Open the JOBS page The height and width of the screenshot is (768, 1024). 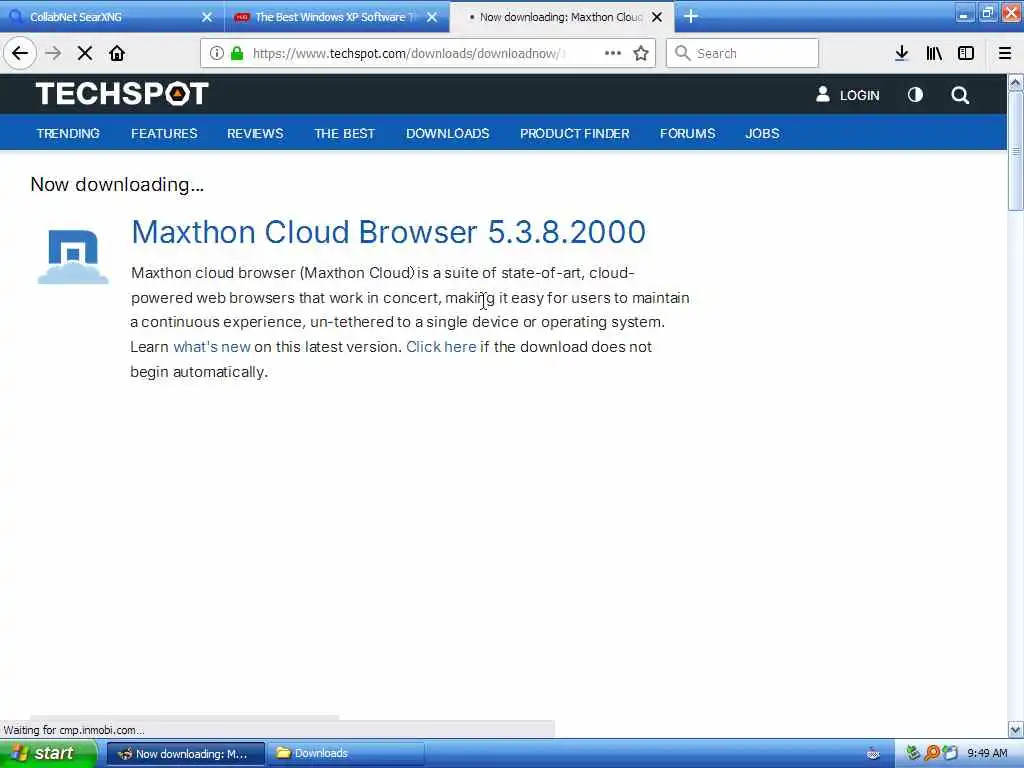762,134
